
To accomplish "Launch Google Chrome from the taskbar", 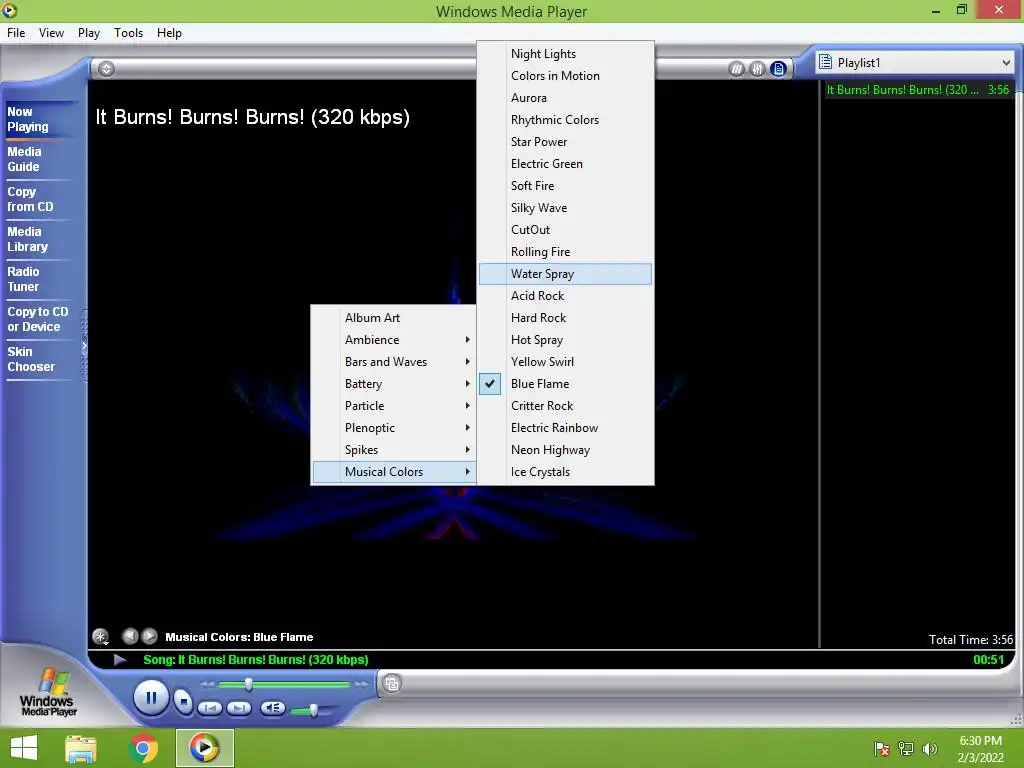I will coord(143,748).
